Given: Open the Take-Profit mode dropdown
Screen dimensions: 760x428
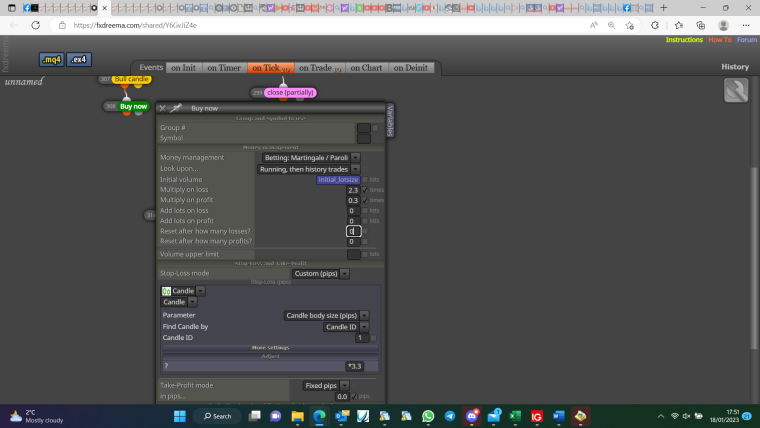Looking at the screenshot, I should 326,385.
